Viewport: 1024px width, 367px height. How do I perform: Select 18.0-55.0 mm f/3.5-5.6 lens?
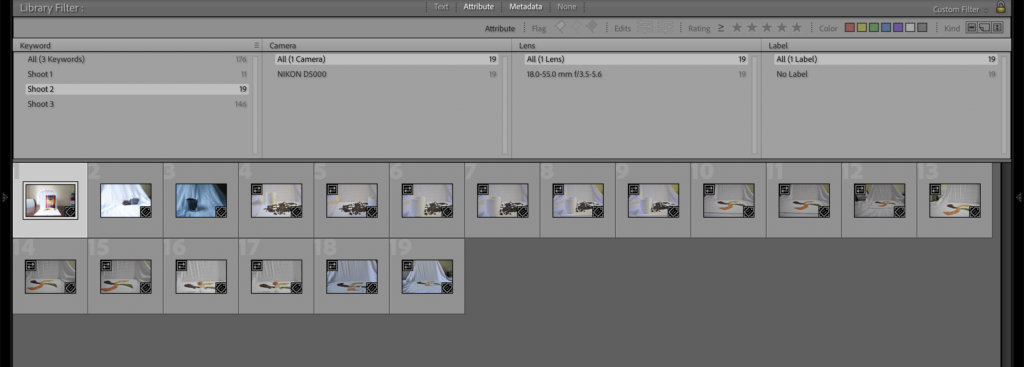[636, 74]
